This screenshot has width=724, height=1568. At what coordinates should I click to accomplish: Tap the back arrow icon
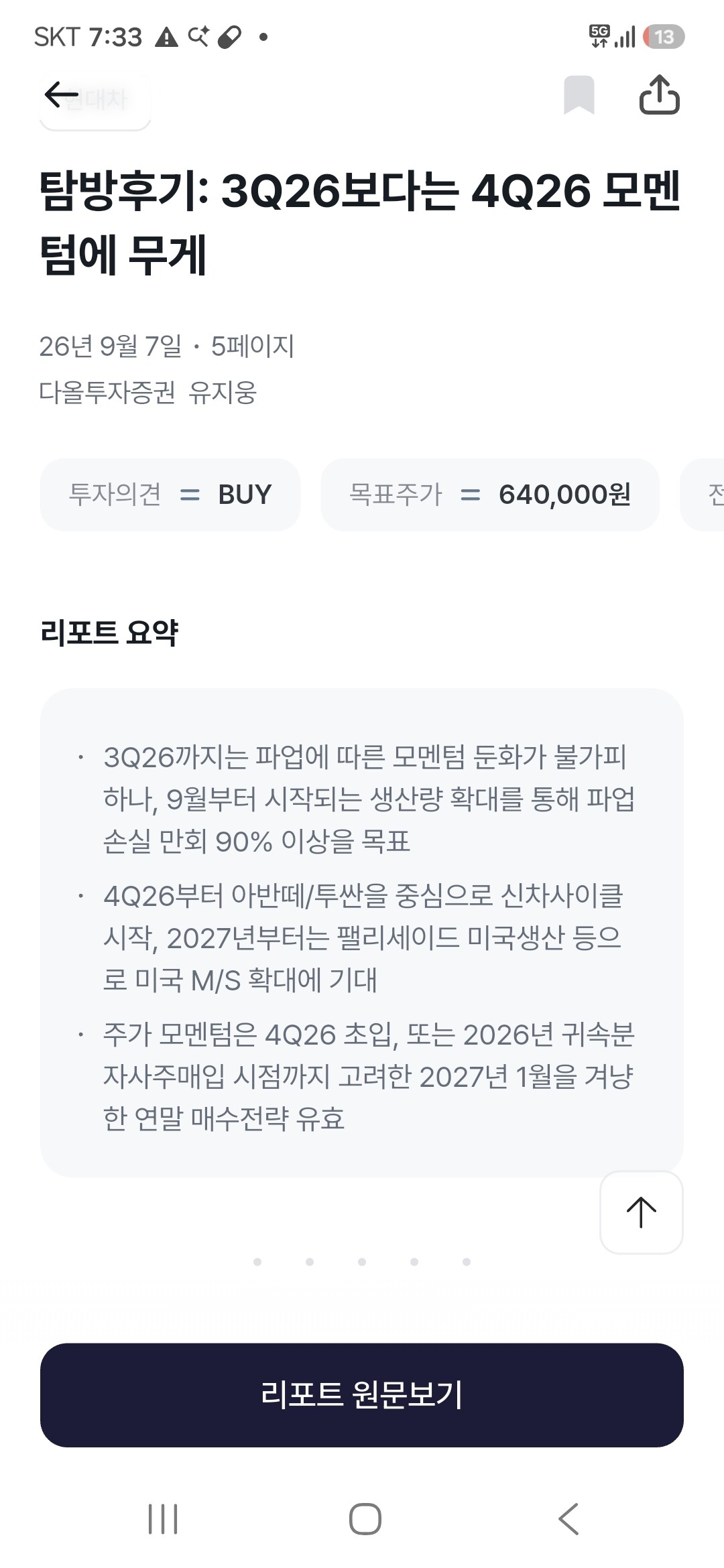pyautogui.click(x=62, y=94)
